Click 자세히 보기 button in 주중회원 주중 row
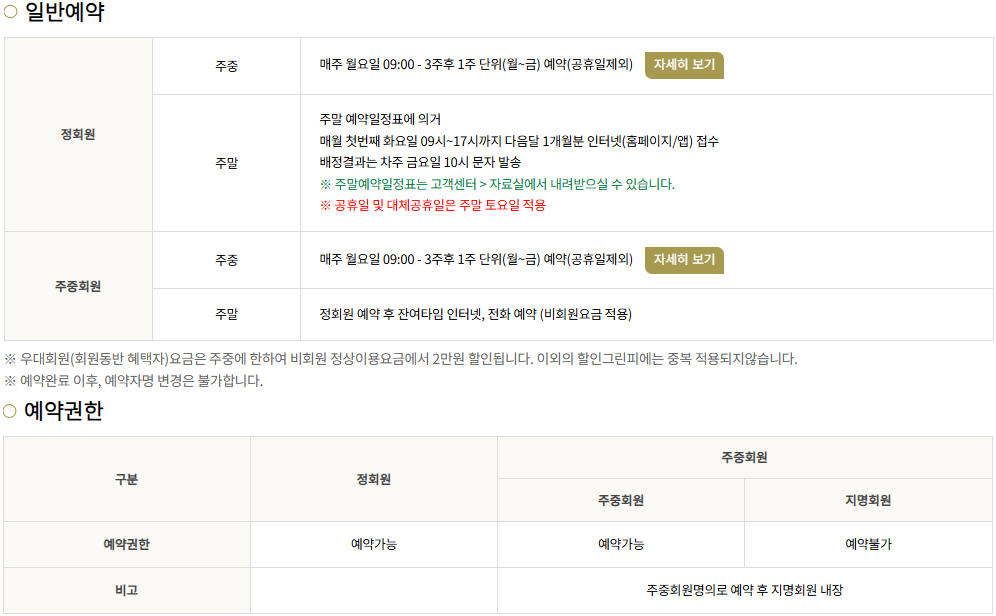The height and width of the screenshot is (616, 996). pyautogui.click(x=684, y=260)
